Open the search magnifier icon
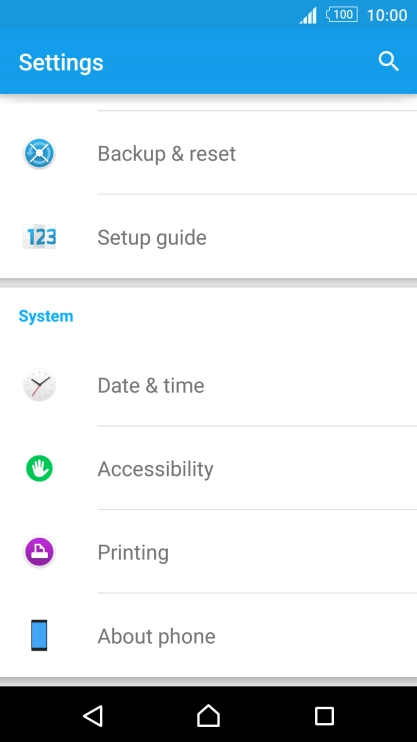Viewport: 417px width, 742px height. 389,62
